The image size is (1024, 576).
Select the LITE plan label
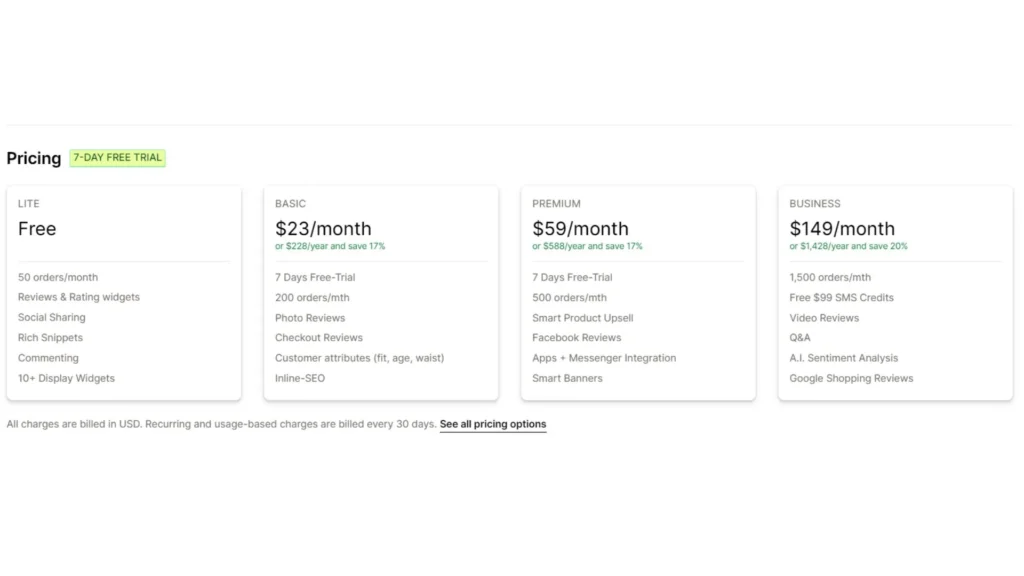tap(29, 204)
